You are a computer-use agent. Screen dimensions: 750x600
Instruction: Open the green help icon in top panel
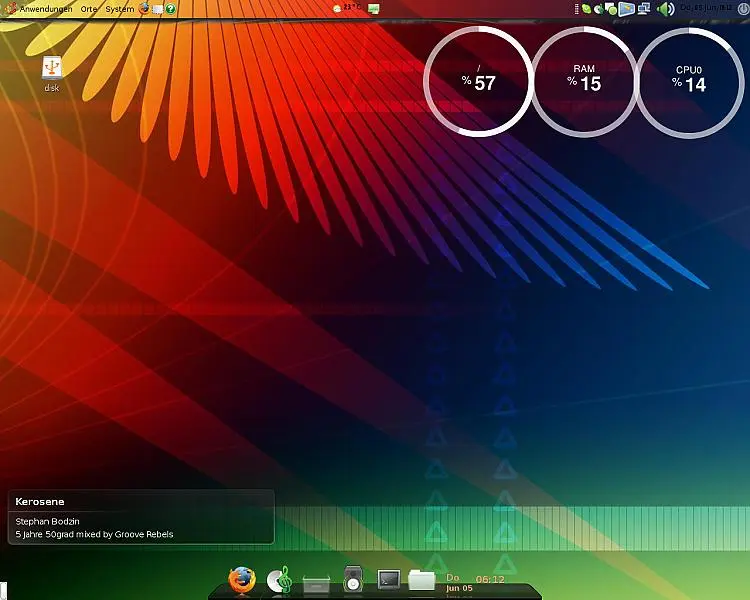[x=171, y=8]
